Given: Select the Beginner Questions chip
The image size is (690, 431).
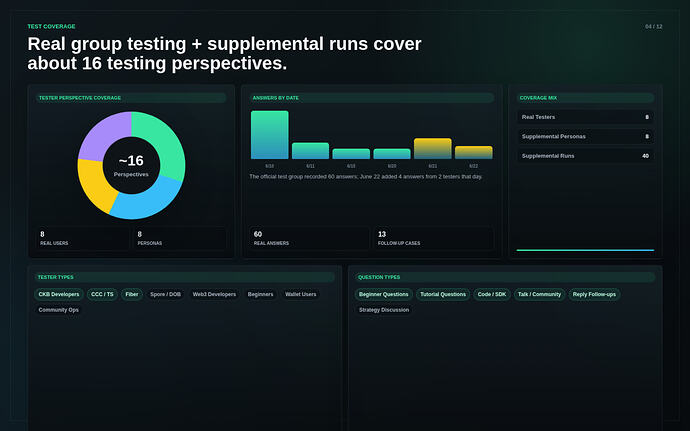Looking at the screenshot, I should point(383,294).
